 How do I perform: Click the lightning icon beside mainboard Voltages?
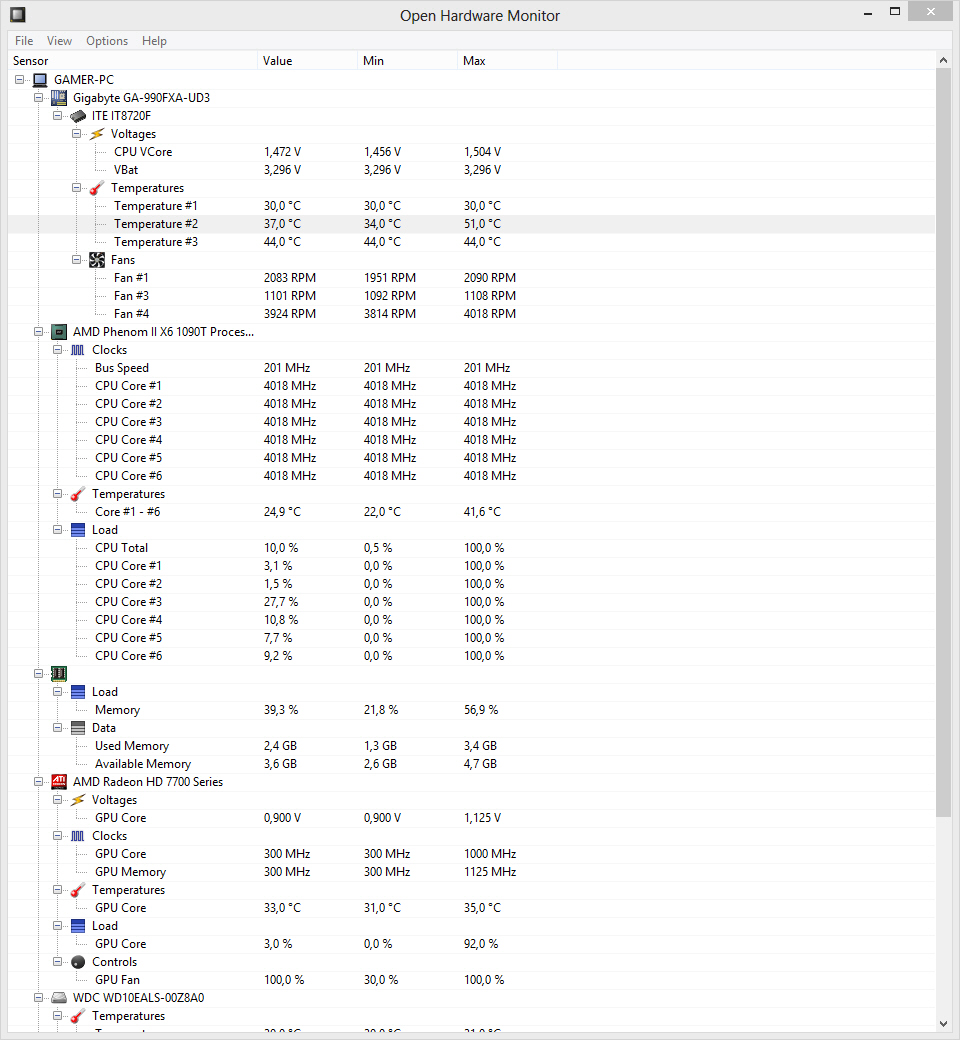click(97, 134)
